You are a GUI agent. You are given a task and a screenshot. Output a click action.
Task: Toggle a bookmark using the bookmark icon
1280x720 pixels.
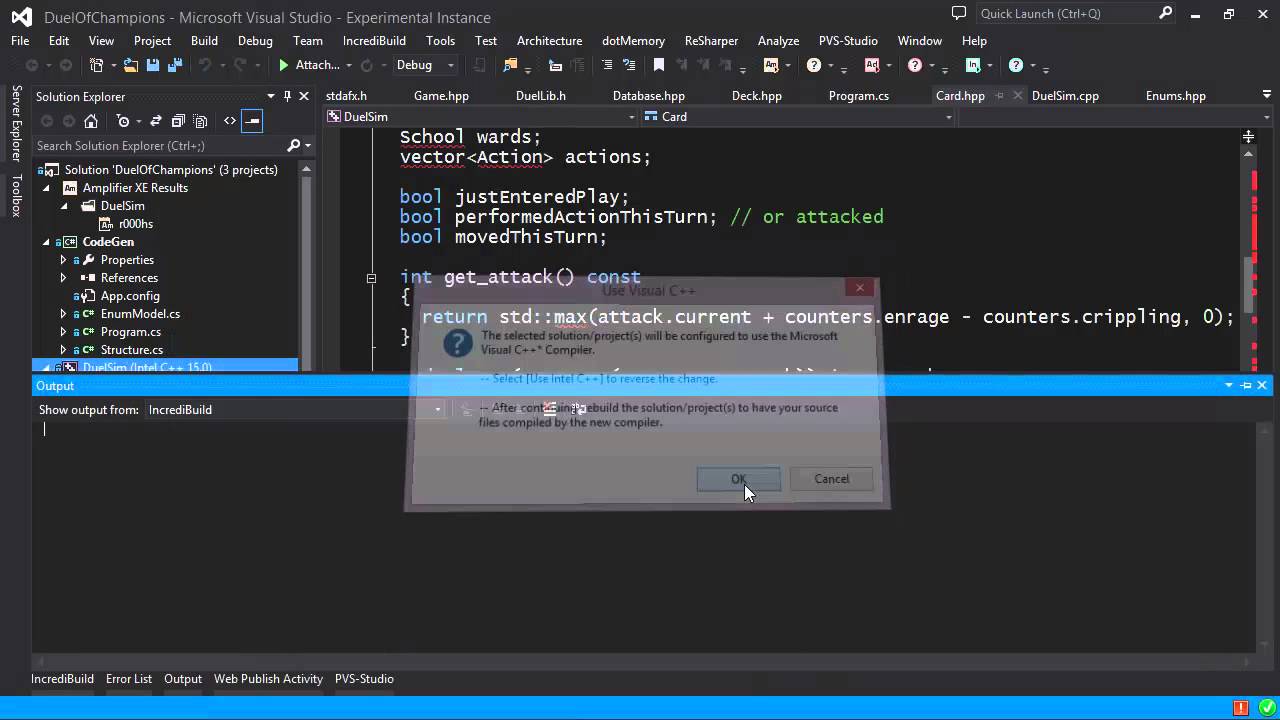[x=659, y=65]
